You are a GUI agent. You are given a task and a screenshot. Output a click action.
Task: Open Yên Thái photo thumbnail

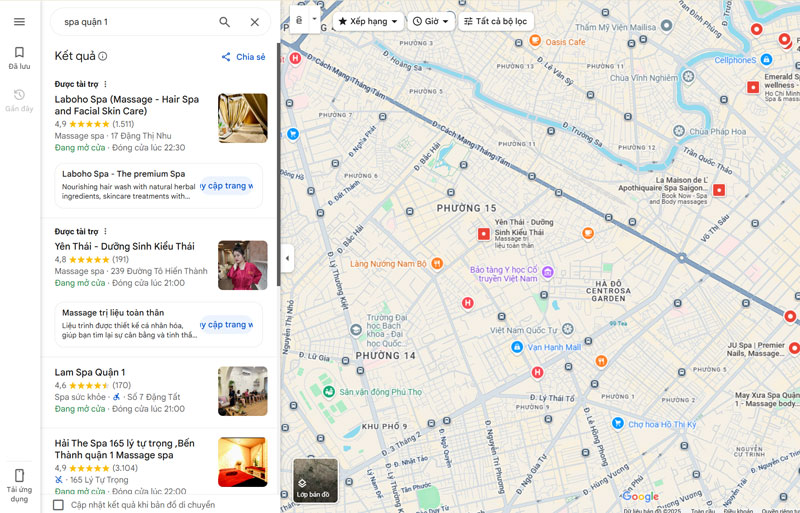pyautogui.click(x=243, y=265)
